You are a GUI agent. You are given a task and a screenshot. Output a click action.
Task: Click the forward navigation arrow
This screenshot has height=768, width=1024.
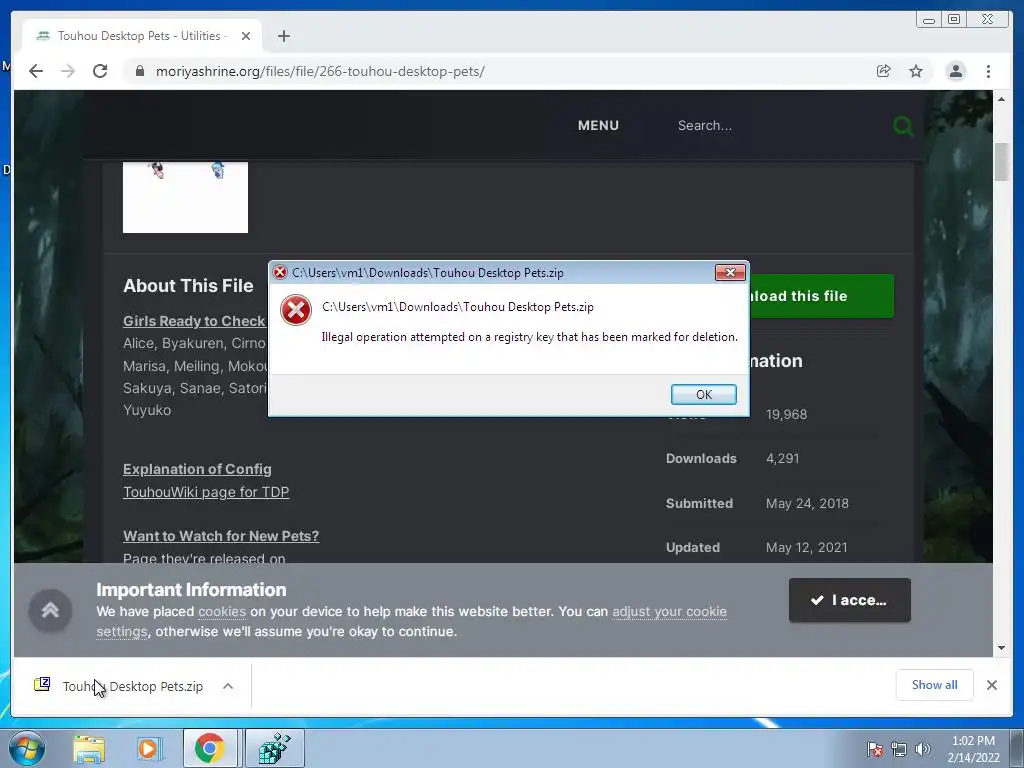click(68, 71)
